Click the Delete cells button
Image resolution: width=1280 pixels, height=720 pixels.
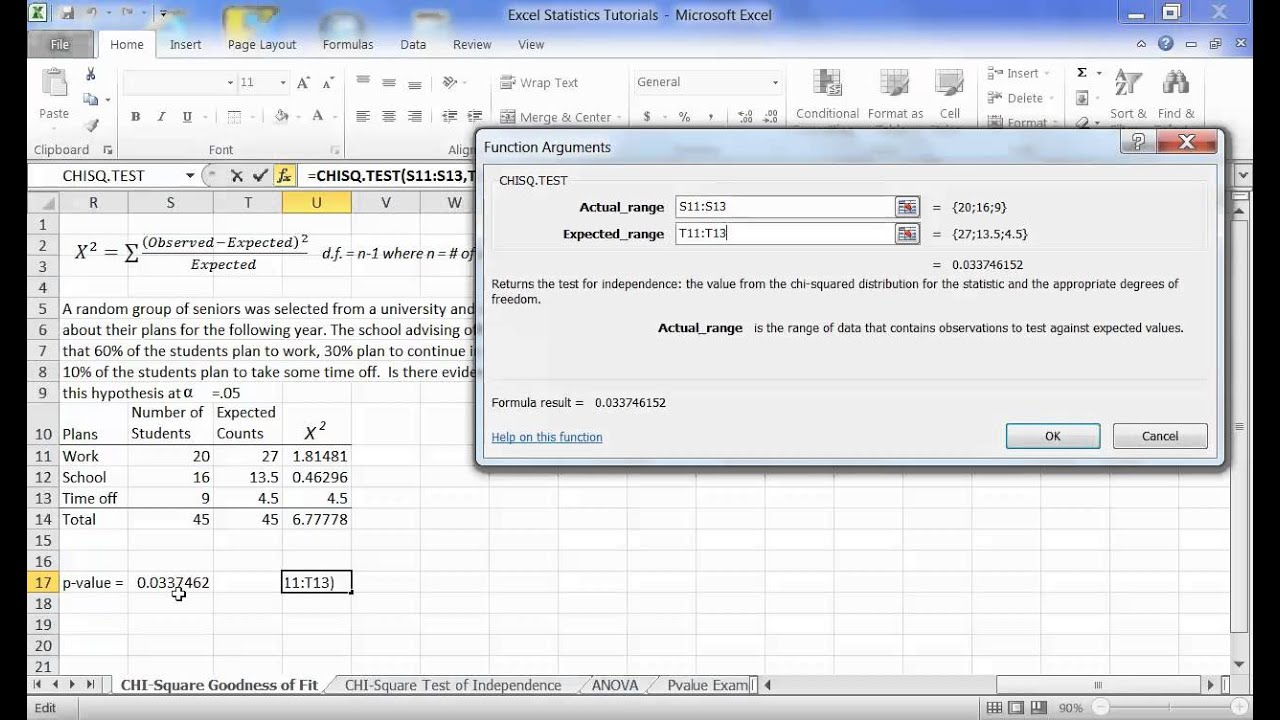[1017, 98]
